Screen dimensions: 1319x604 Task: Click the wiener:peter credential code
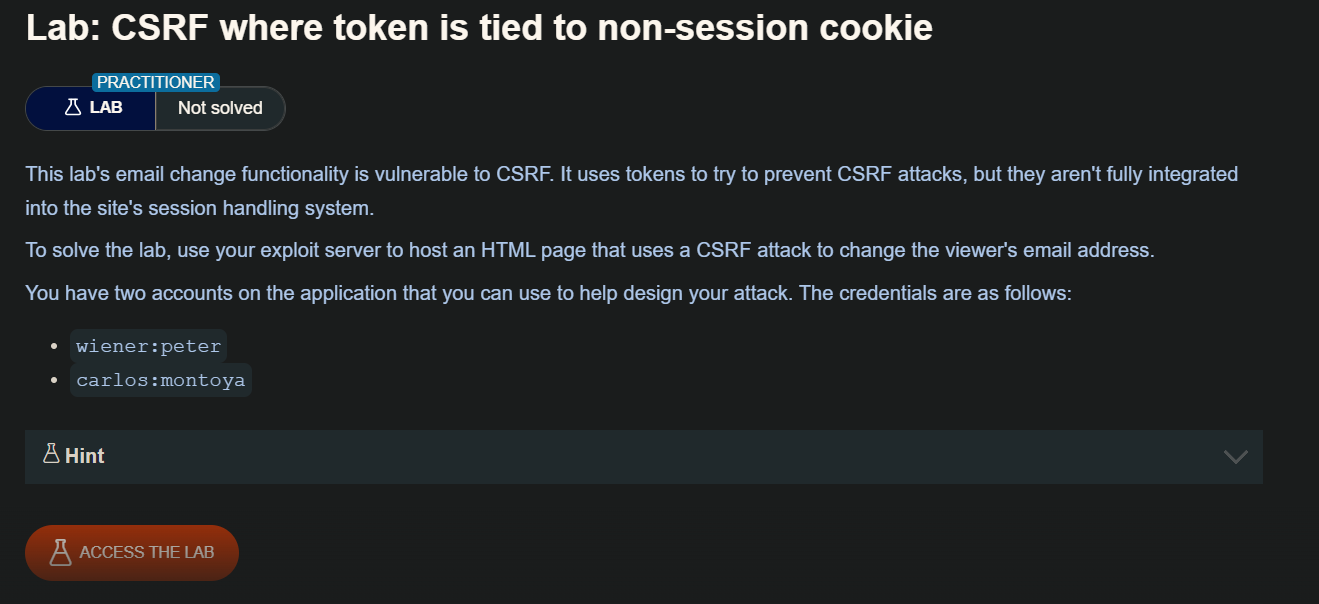pyautogui.click(x=149, y=346)
